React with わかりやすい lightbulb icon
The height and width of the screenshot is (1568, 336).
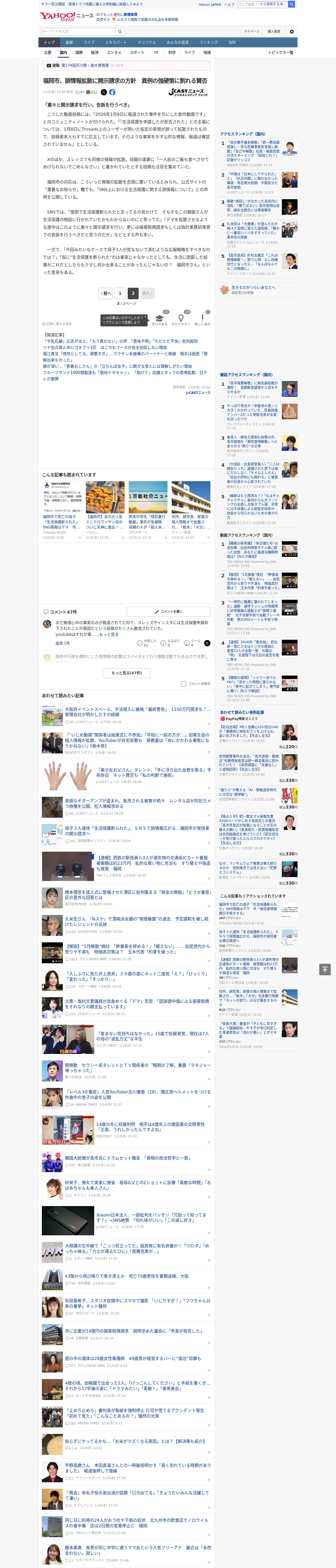(x=181, y=319)
